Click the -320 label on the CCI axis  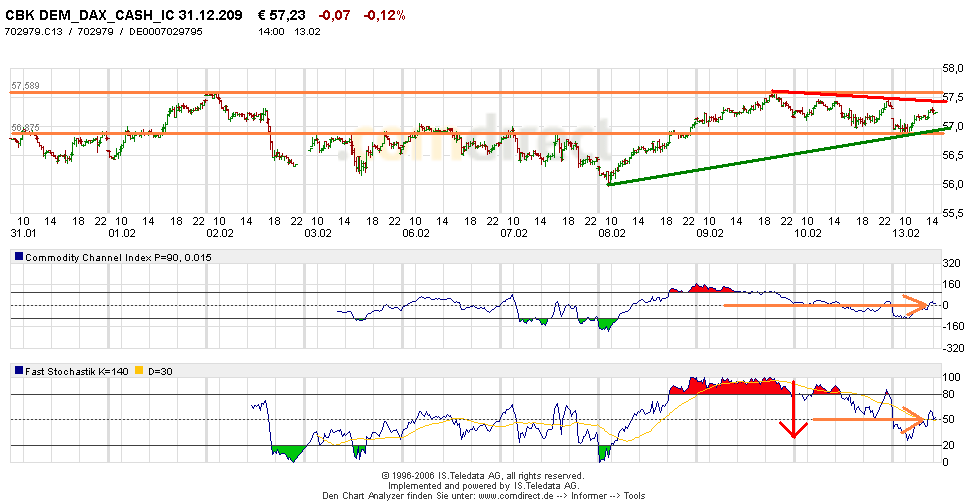pos(953,347)
